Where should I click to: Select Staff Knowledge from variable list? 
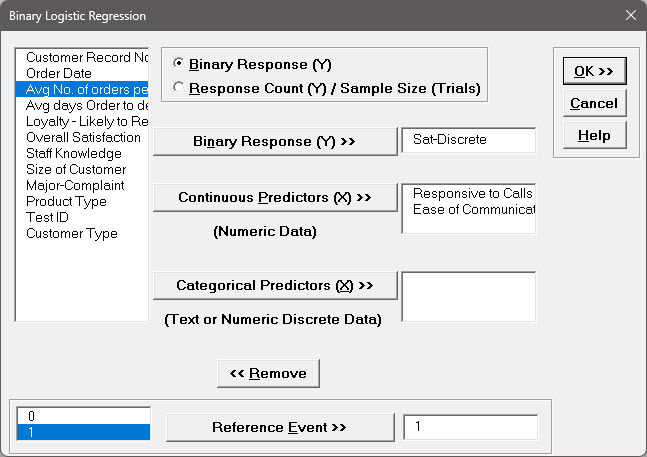click(74, 153)
